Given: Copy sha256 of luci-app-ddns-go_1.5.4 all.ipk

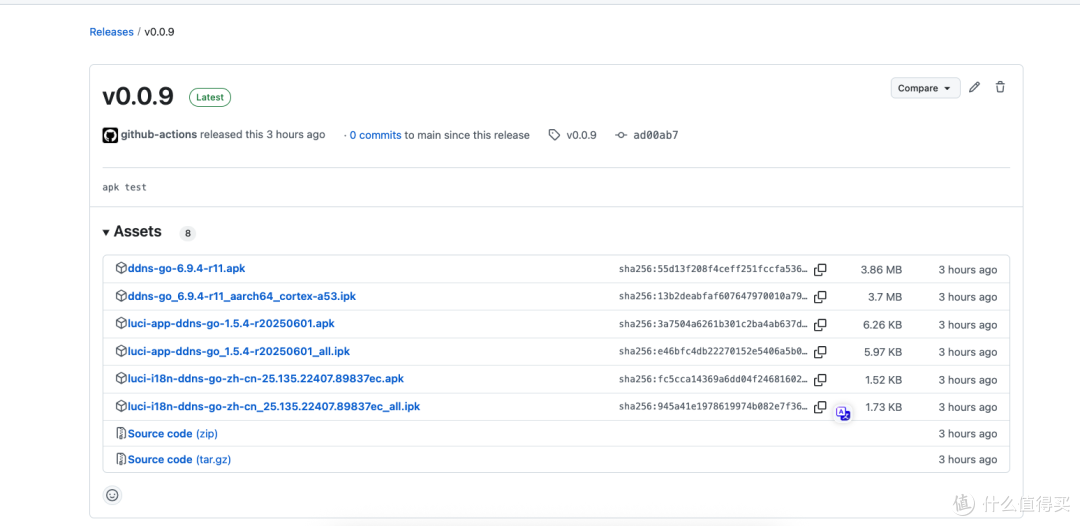Looking at the screenshot, I should tap(820, 352).
